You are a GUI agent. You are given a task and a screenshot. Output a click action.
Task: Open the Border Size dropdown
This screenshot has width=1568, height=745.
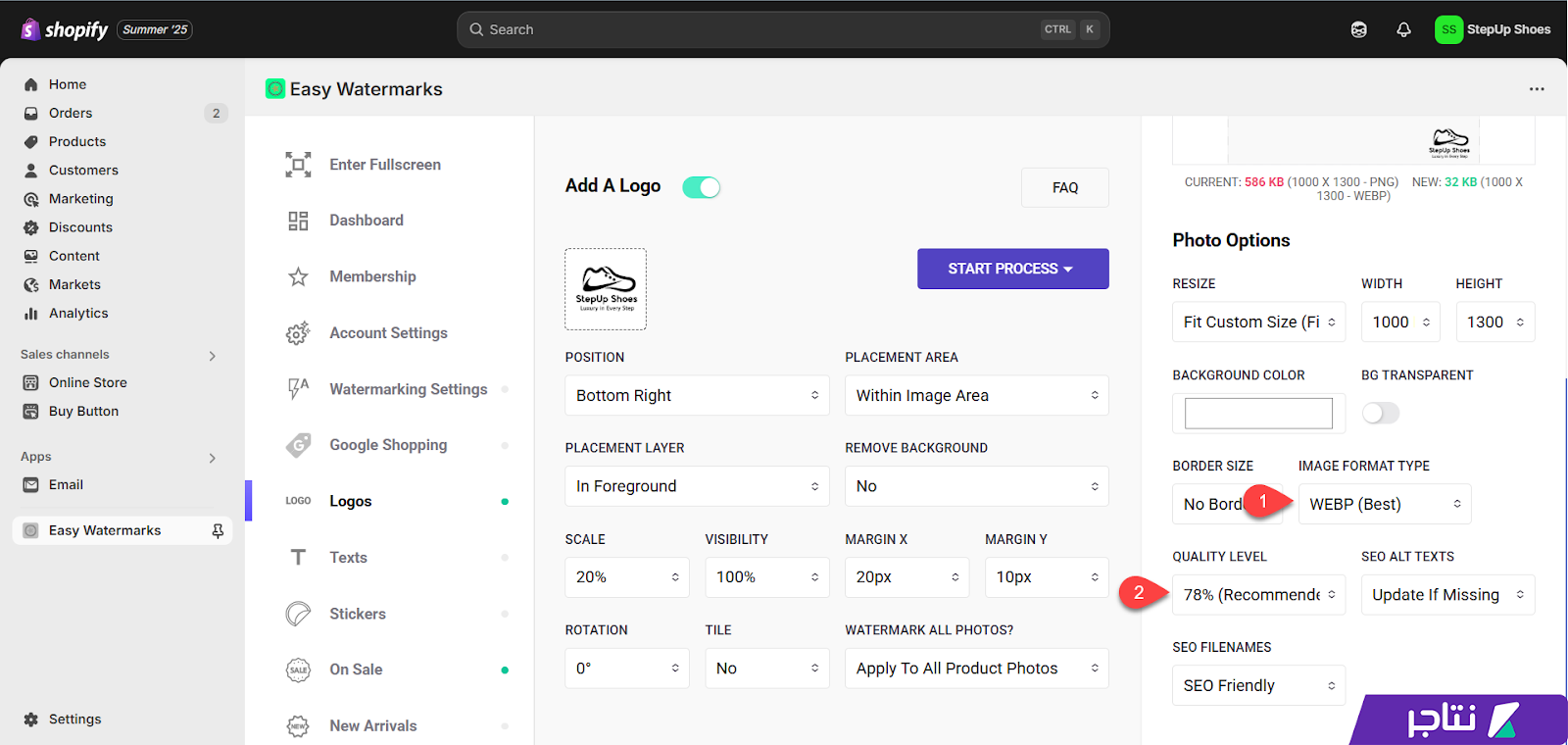(x=1227, y=504)
